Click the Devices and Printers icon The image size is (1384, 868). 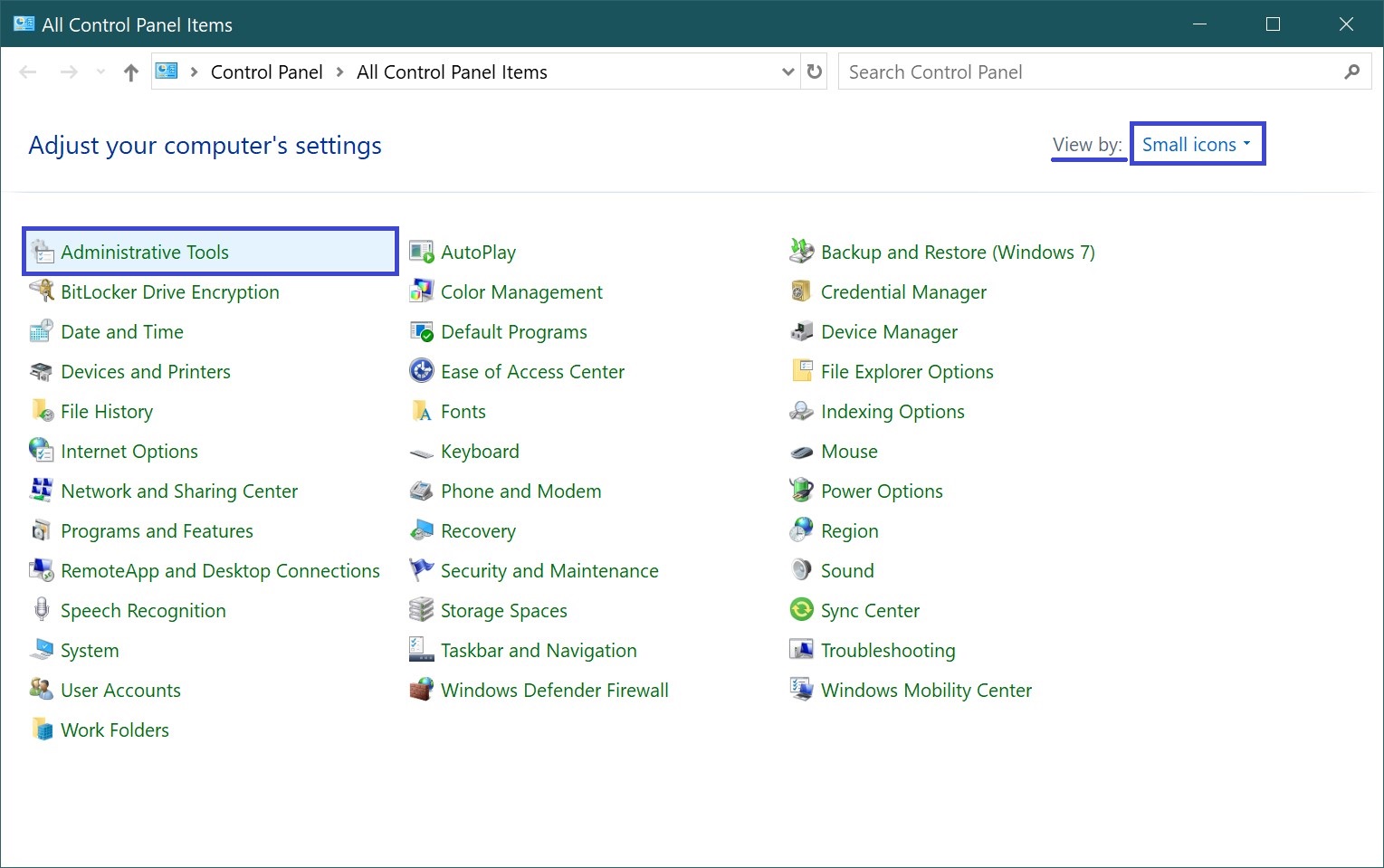(x=42, y=371)
